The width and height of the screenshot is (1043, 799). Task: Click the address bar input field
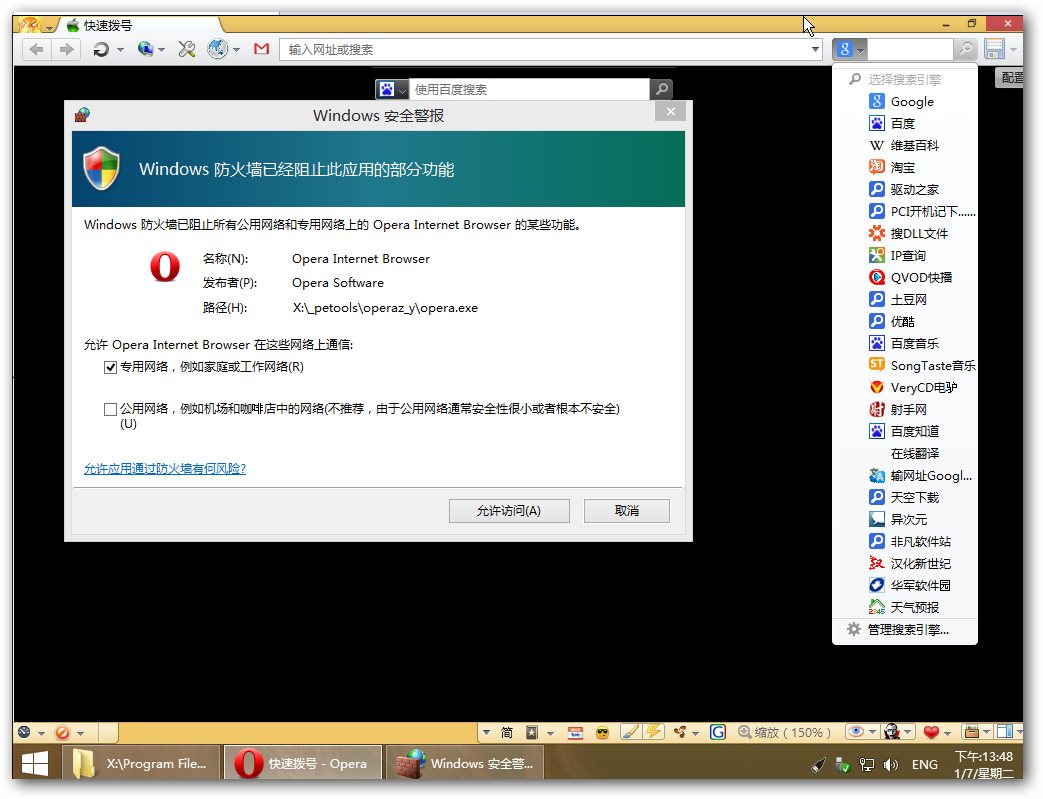pyautogui.click(x=545, y=49)
